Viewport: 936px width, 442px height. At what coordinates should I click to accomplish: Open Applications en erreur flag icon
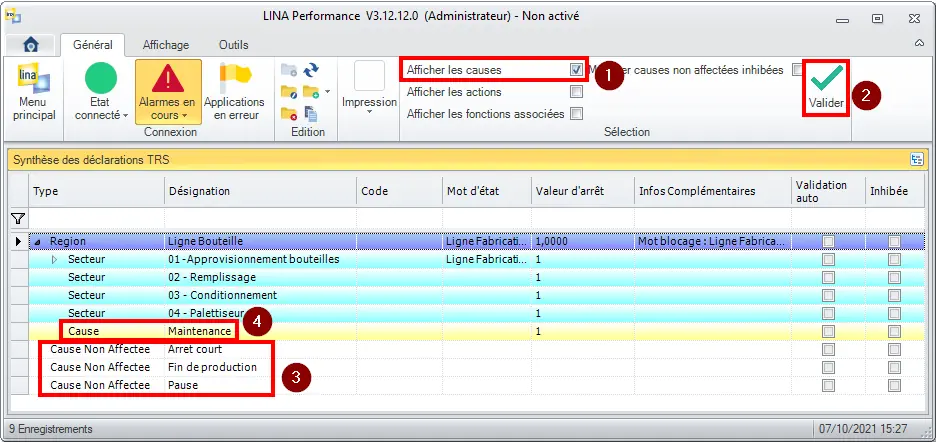tap(234, 79)
